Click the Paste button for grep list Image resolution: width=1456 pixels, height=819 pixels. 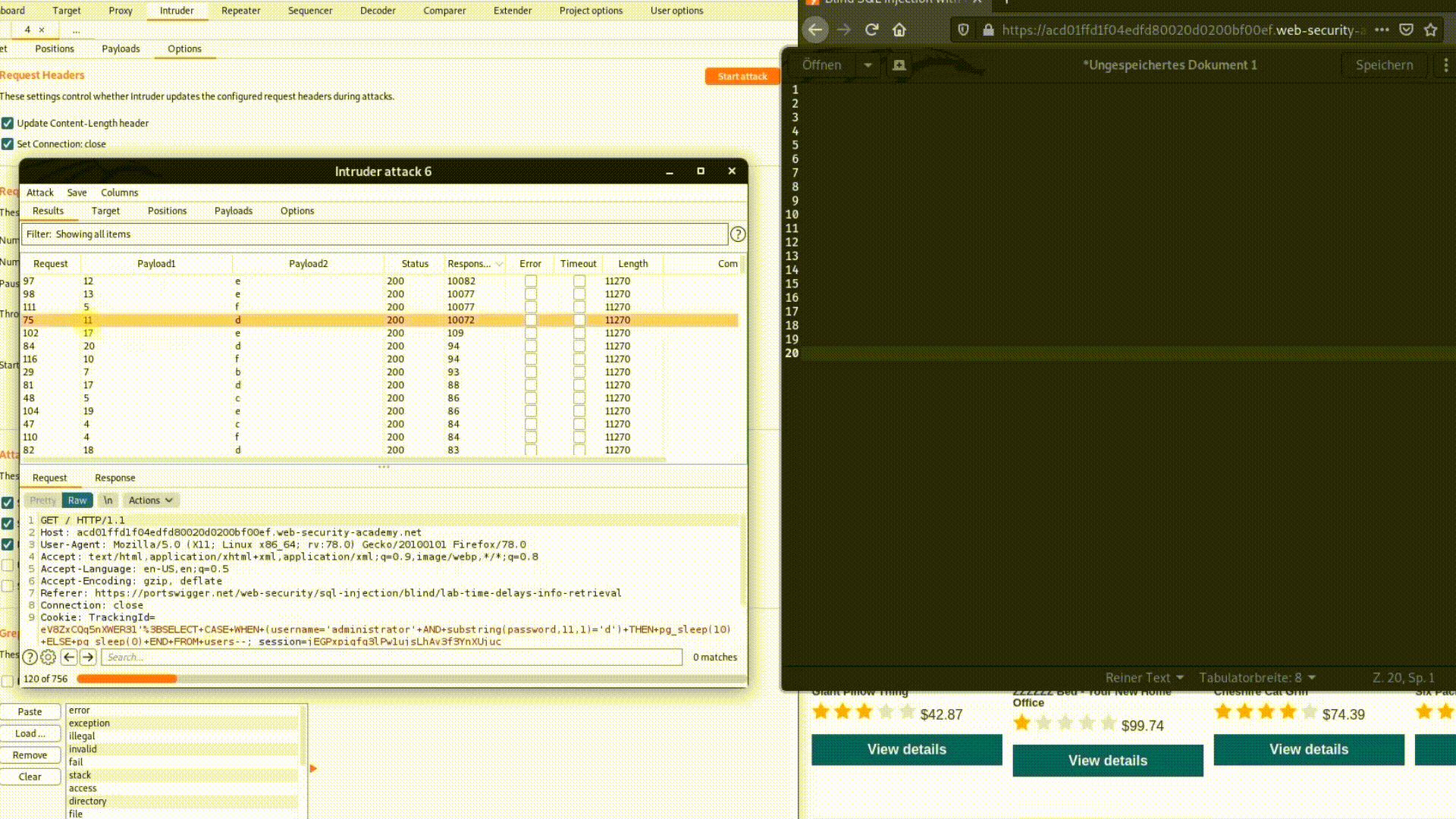pos(30,711)
